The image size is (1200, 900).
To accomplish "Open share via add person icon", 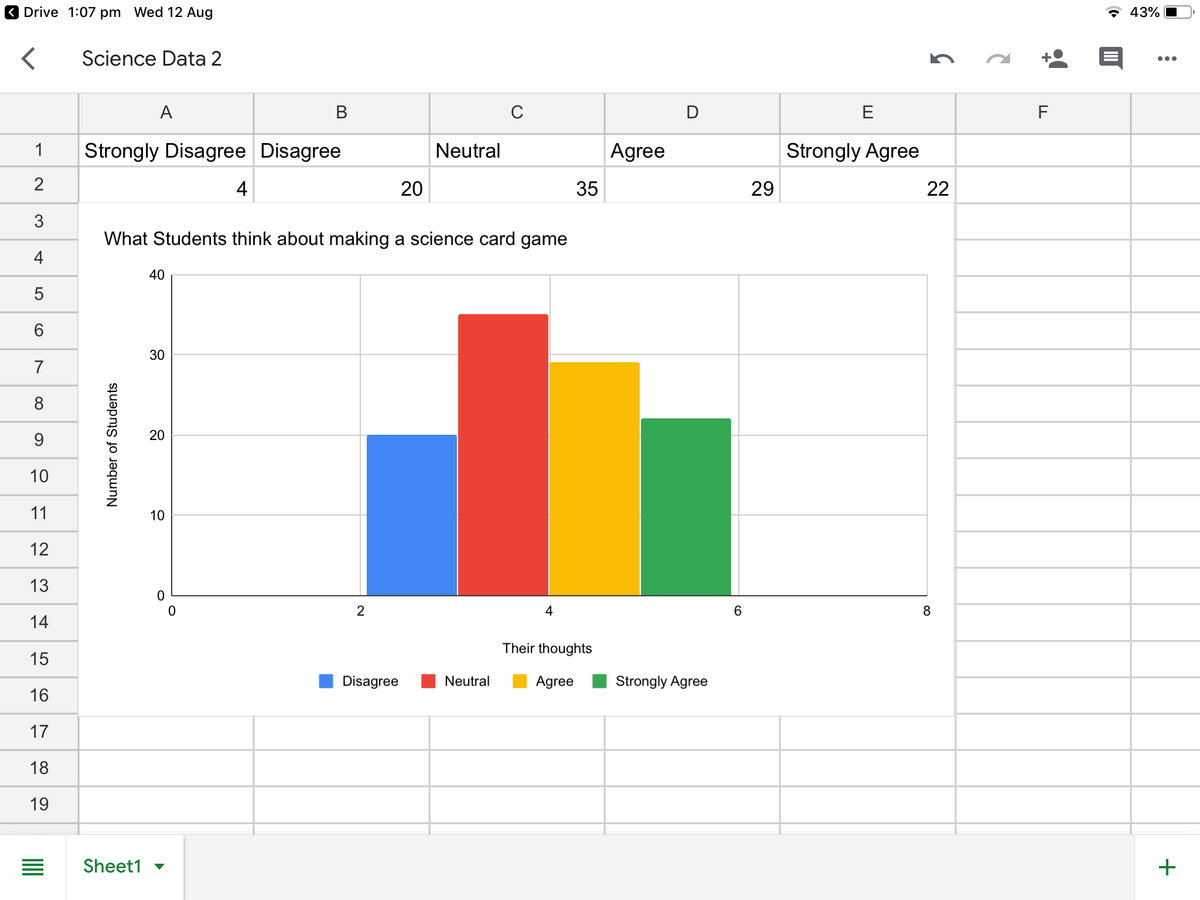I will coord(1054,59).
